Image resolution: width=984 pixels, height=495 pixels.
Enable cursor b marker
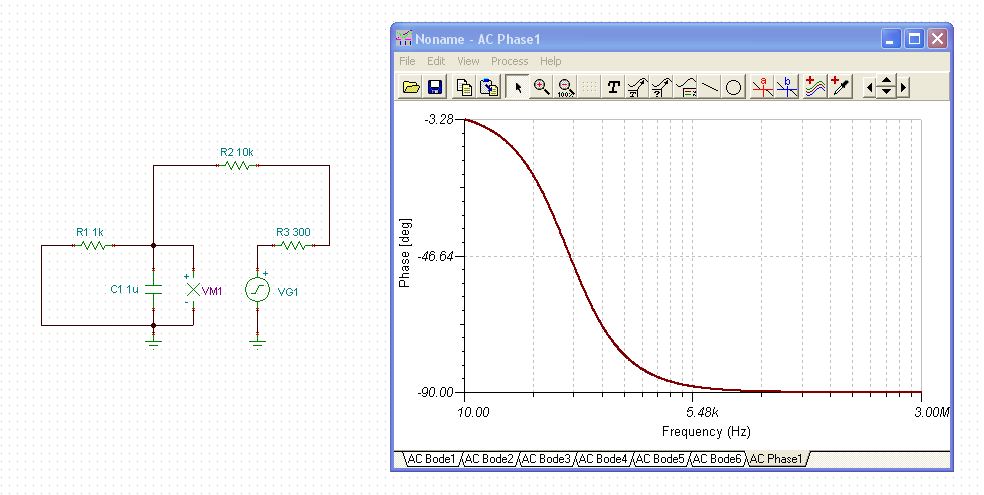click(x=786, y=87)
